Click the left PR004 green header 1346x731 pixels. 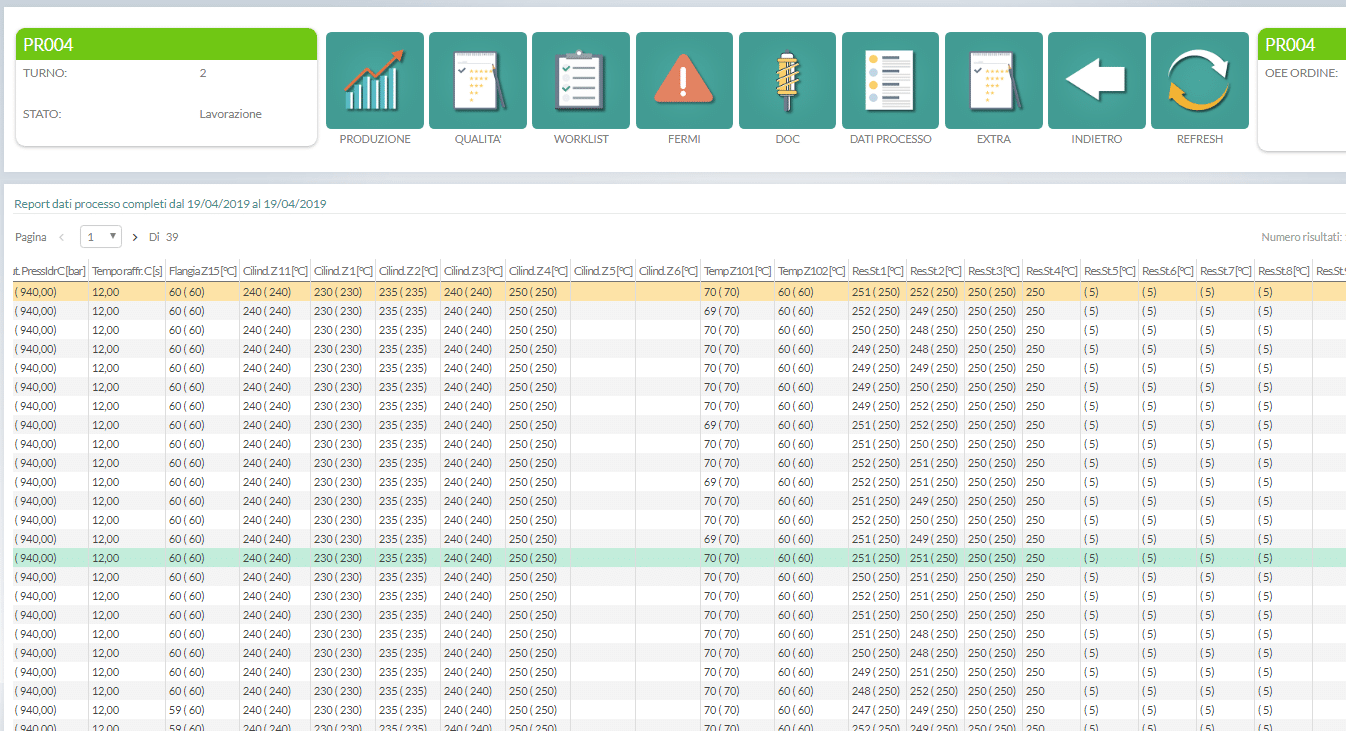[166, 45]
